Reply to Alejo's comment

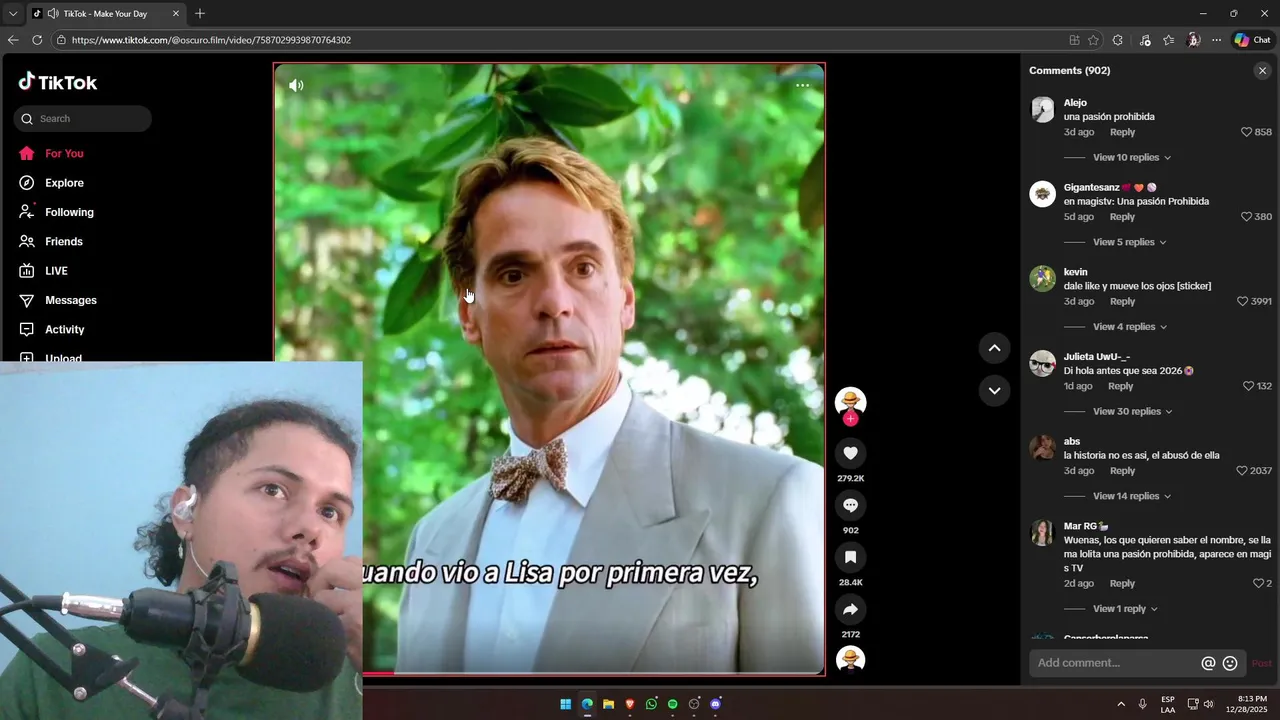click(x=1122, y=132)
